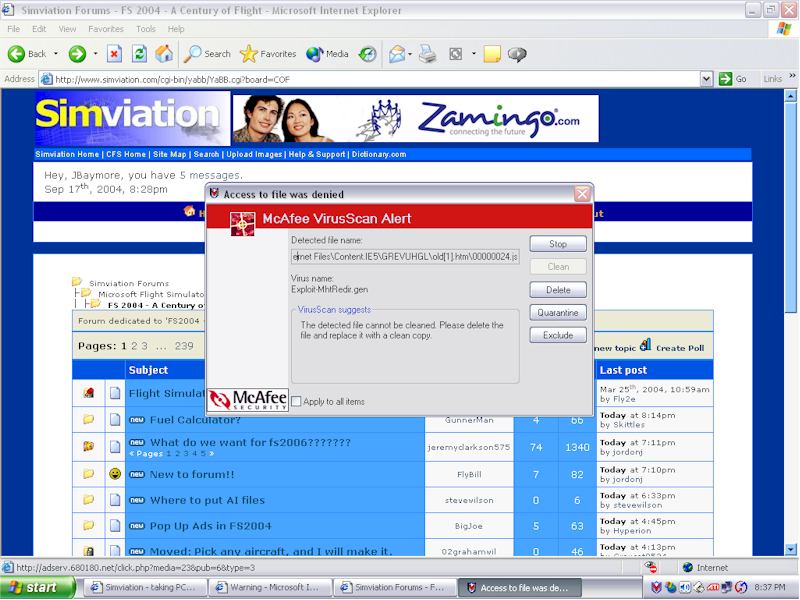Open Favorites star in toolbar
This screenshot has width=800, height=600.
(268, 54)
